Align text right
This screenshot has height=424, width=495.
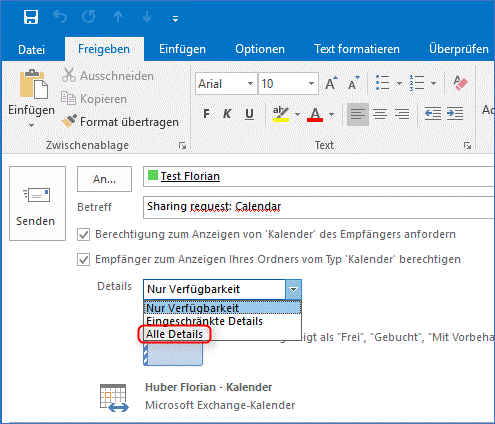coord(402,114)
